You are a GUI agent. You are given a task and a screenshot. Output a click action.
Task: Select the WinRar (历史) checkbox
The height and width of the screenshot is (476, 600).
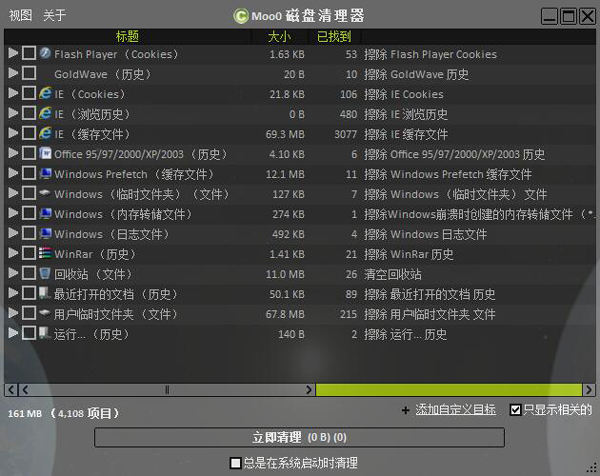coord(29,253)
